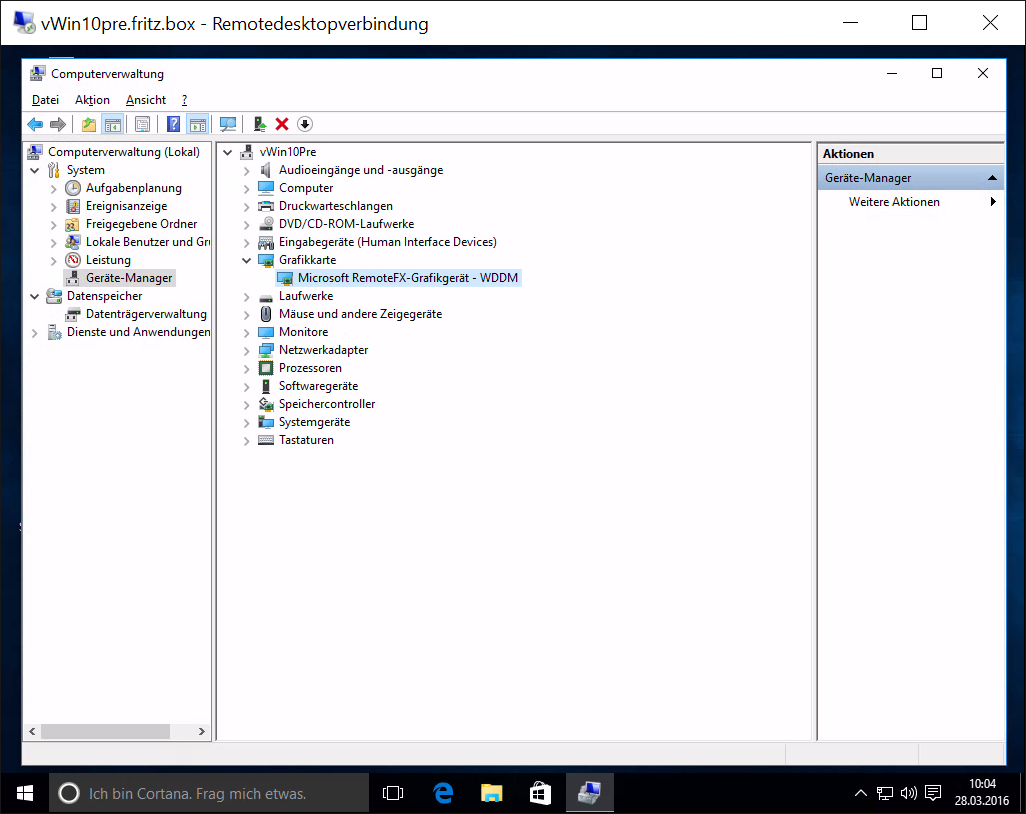Collapse the vWin10Pre device tree root

228,152
